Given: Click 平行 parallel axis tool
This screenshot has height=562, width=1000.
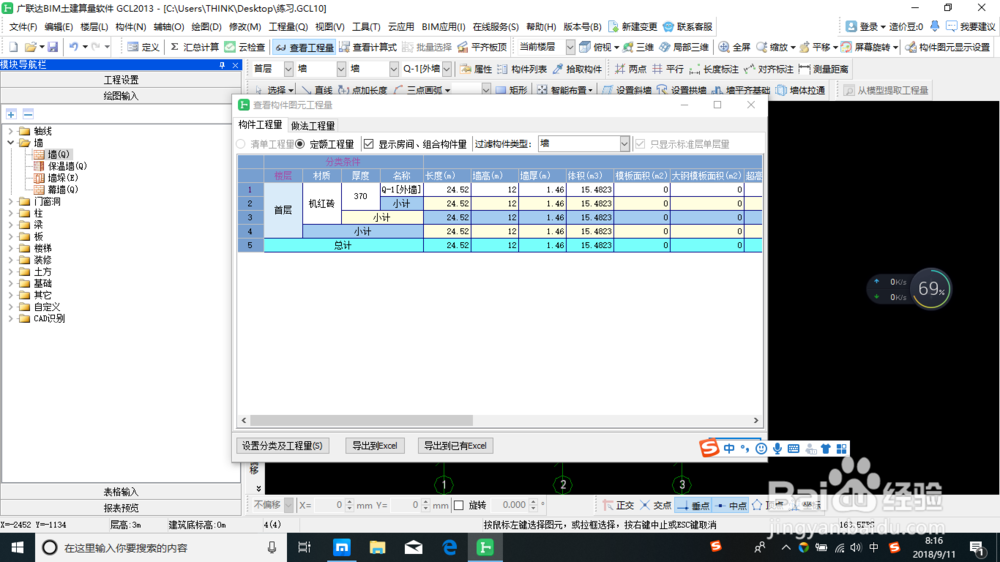Looking at the screenshot, I should 667,69.
